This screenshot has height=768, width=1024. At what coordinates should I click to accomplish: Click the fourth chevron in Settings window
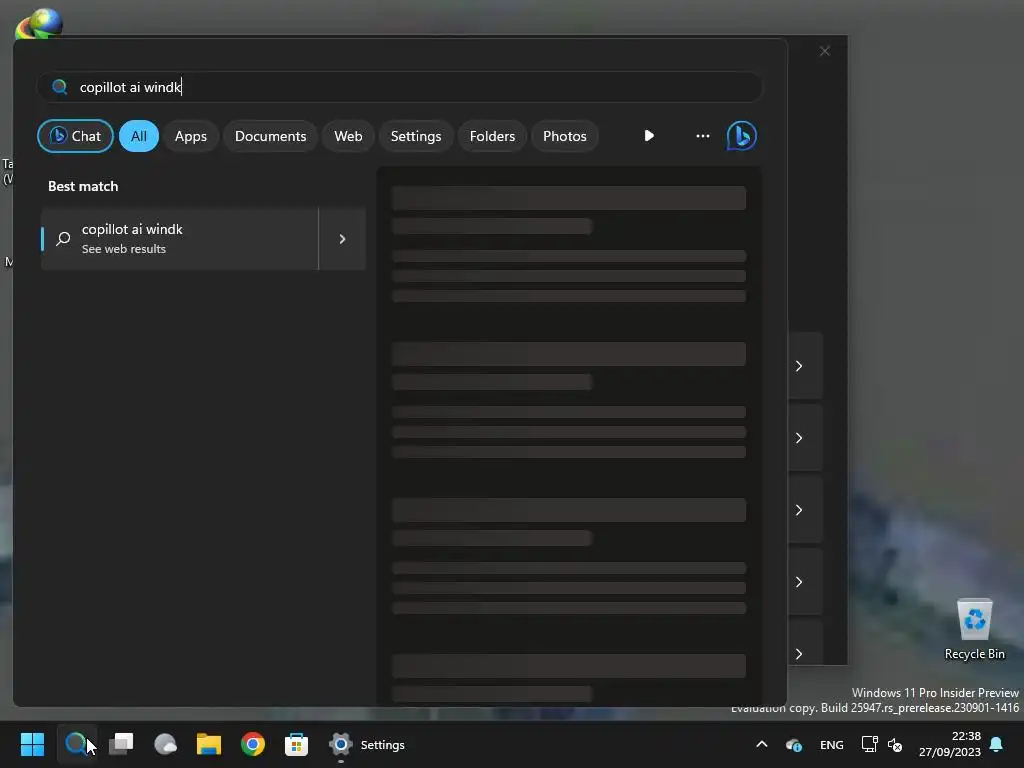pos(799,582)
